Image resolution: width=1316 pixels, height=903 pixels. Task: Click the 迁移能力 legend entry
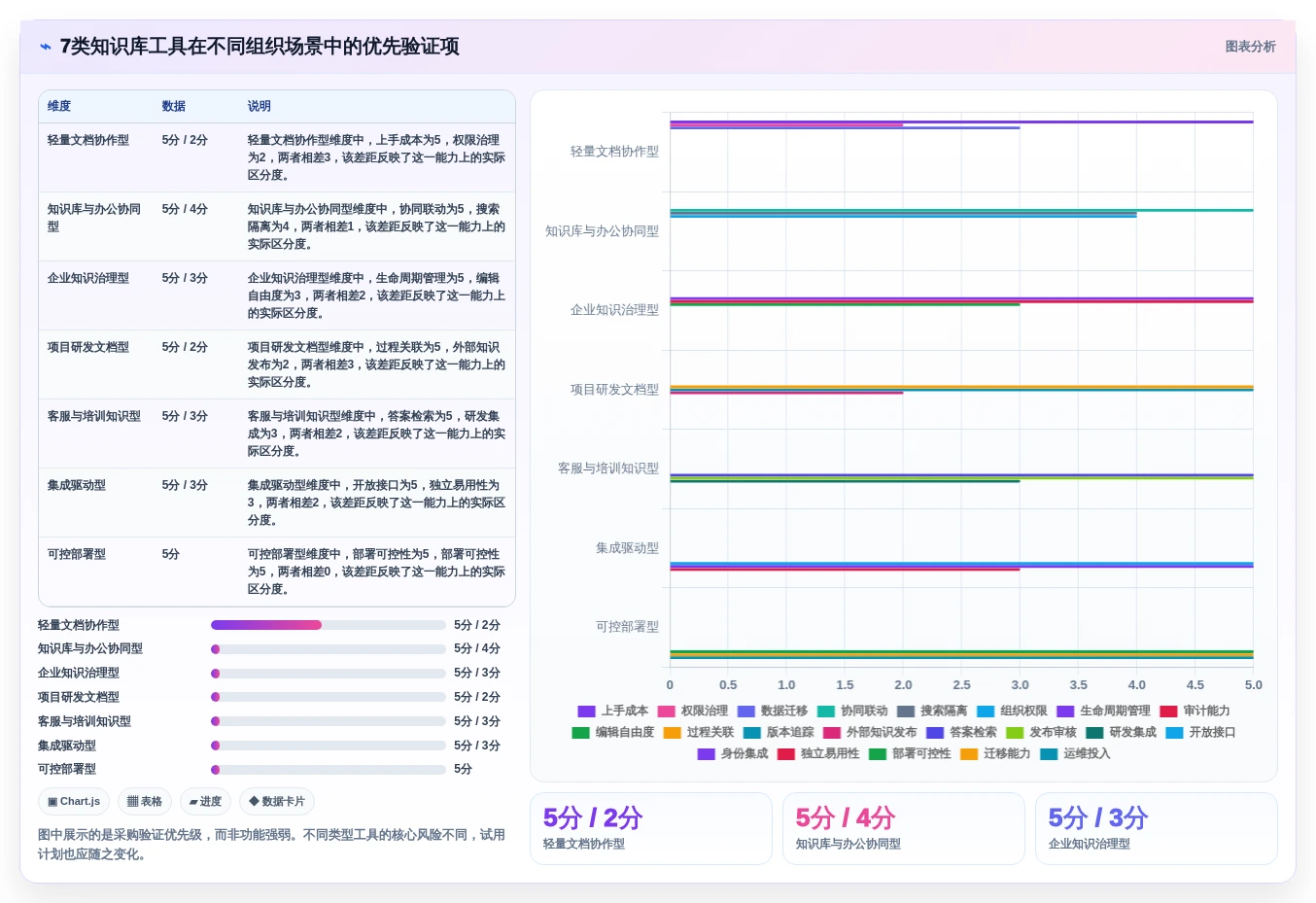(x=995, y=754)
